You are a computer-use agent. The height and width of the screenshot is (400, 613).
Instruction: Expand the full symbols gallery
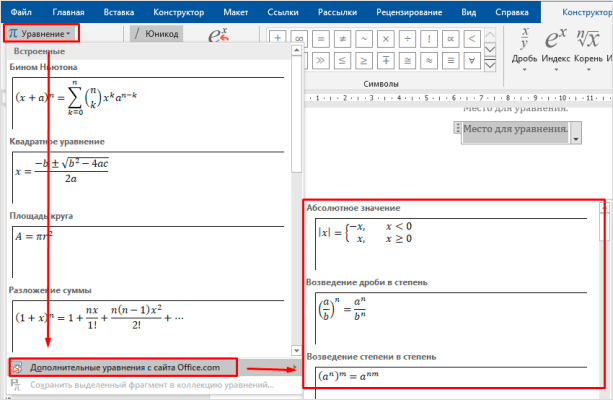pos(490,65)
